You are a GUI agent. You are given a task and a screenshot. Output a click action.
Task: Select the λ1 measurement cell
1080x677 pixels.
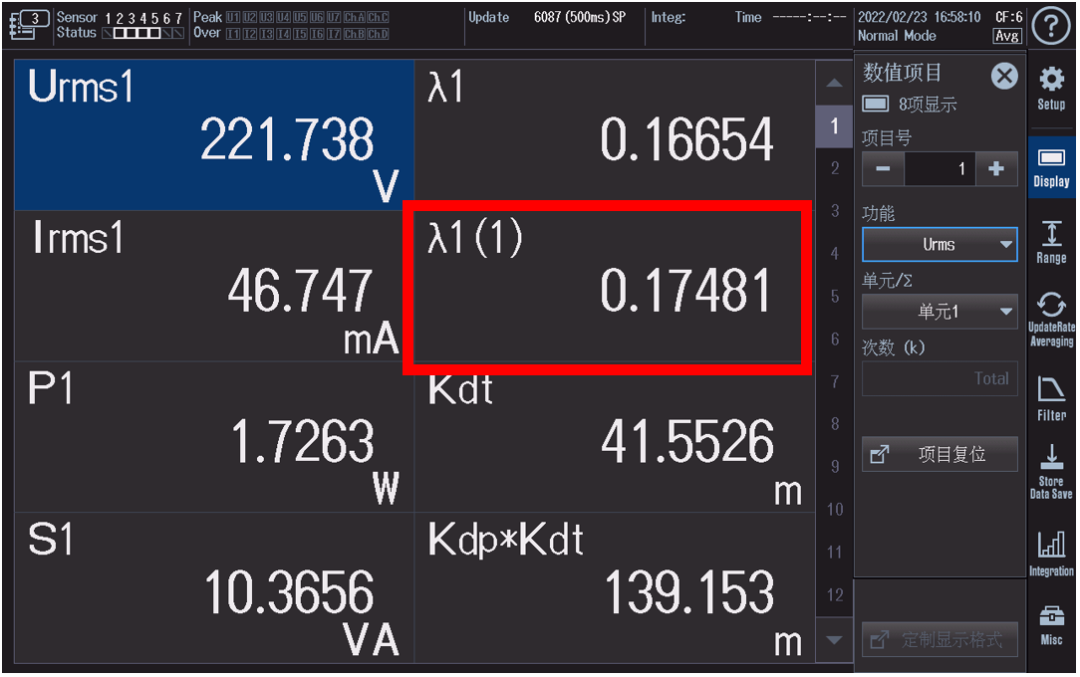(x=614, y=135)
